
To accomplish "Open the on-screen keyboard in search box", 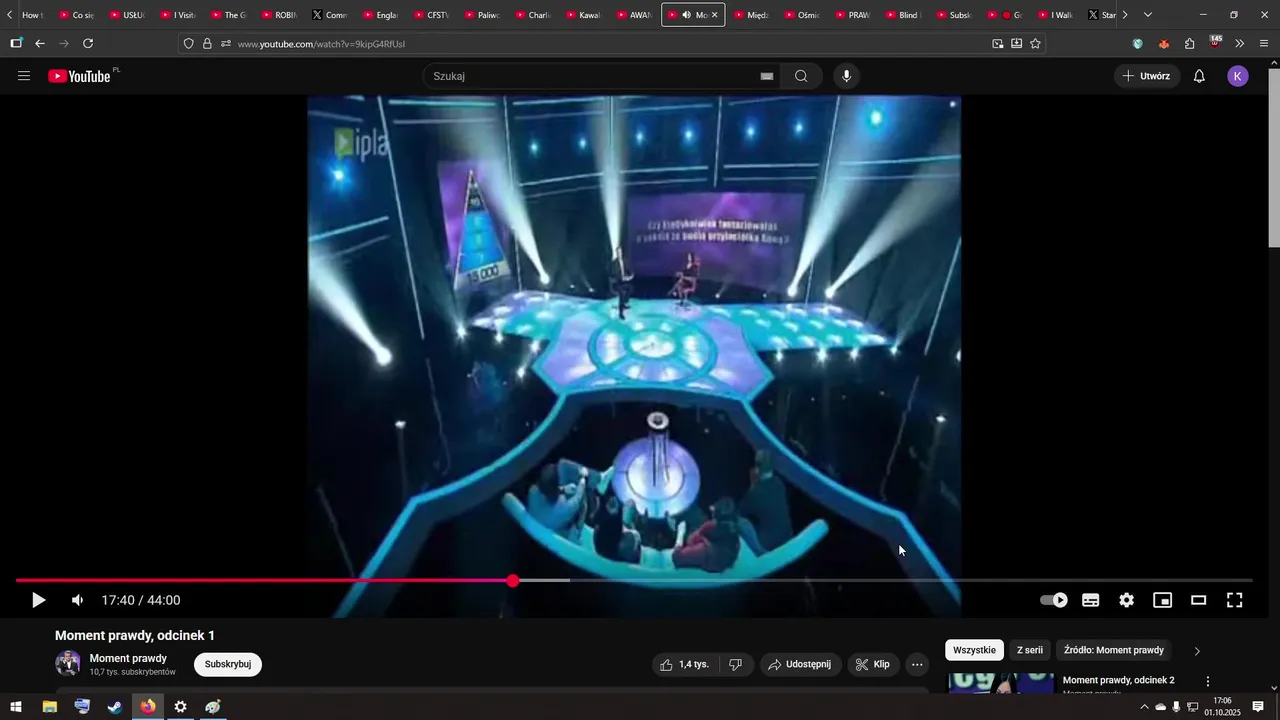I will pos(767,76).
